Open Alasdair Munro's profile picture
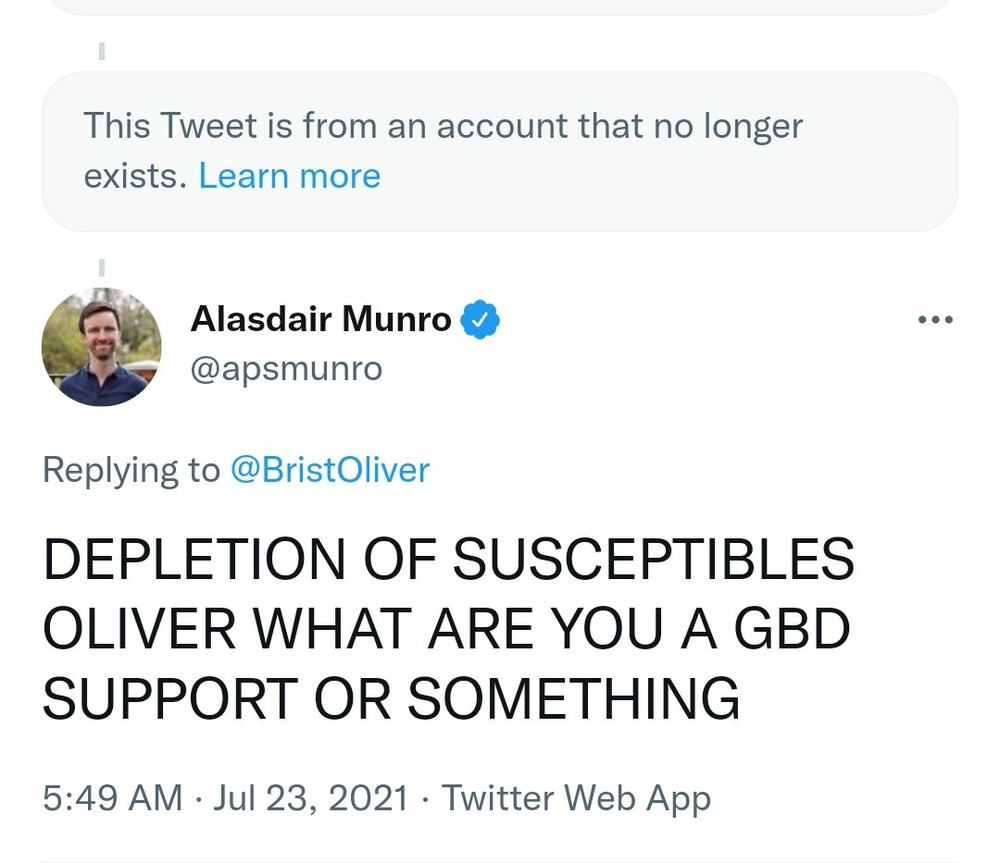Image resolution: width=1000 pixels, height=863 pixels. click(101, 347)
